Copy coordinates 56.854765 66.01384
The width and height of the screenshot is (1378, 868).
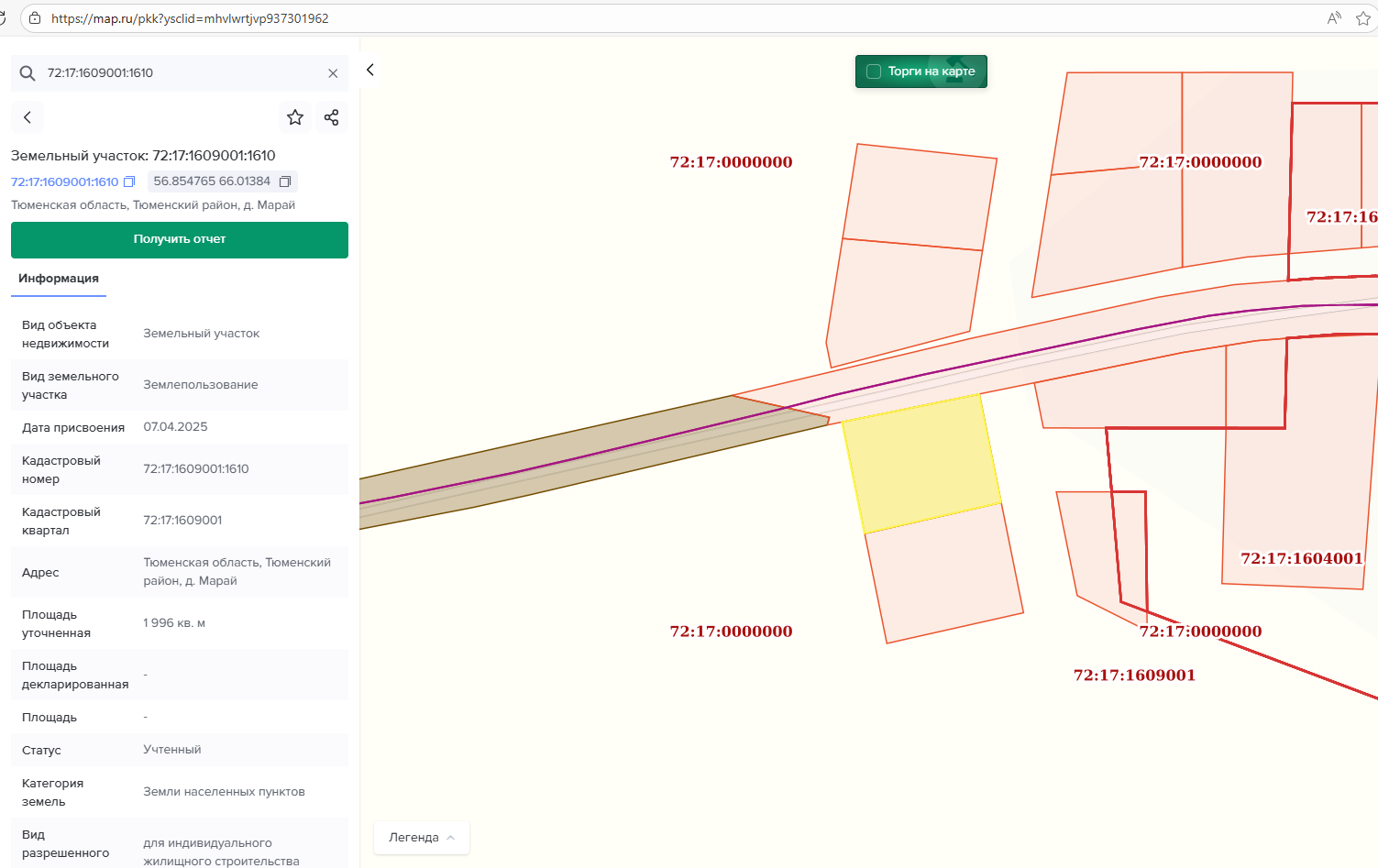[285, 181]
